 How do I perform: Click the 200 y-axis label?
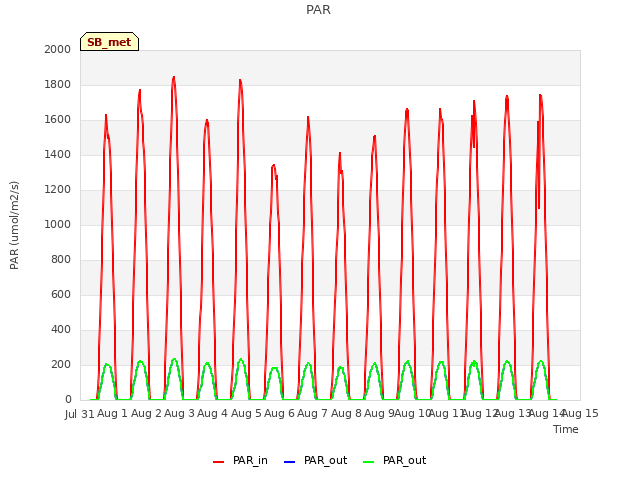(61, 364)
